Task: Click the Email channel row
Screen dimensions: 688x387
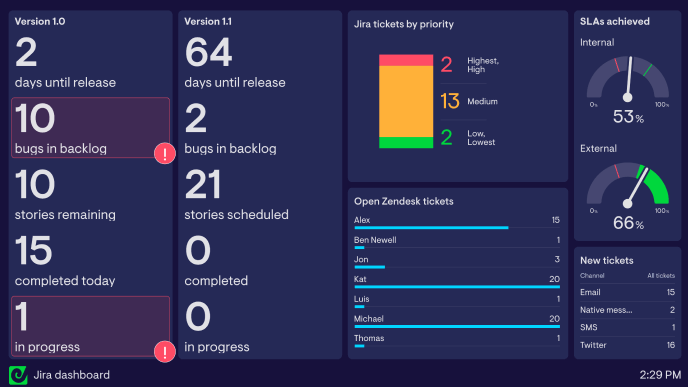Action: coord(627,292)
